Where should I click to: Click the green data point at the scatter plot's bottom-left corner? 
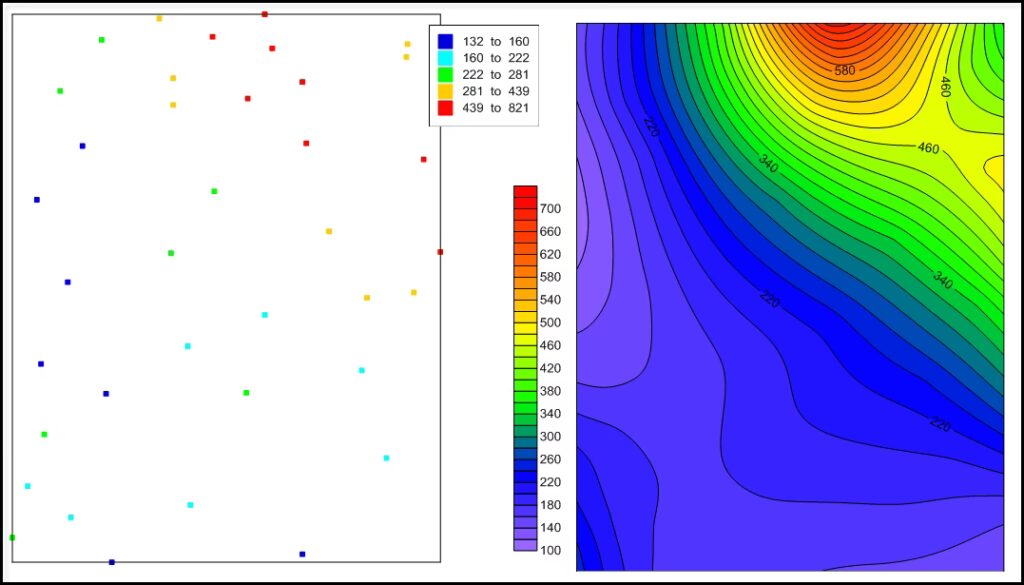[12, 537]
